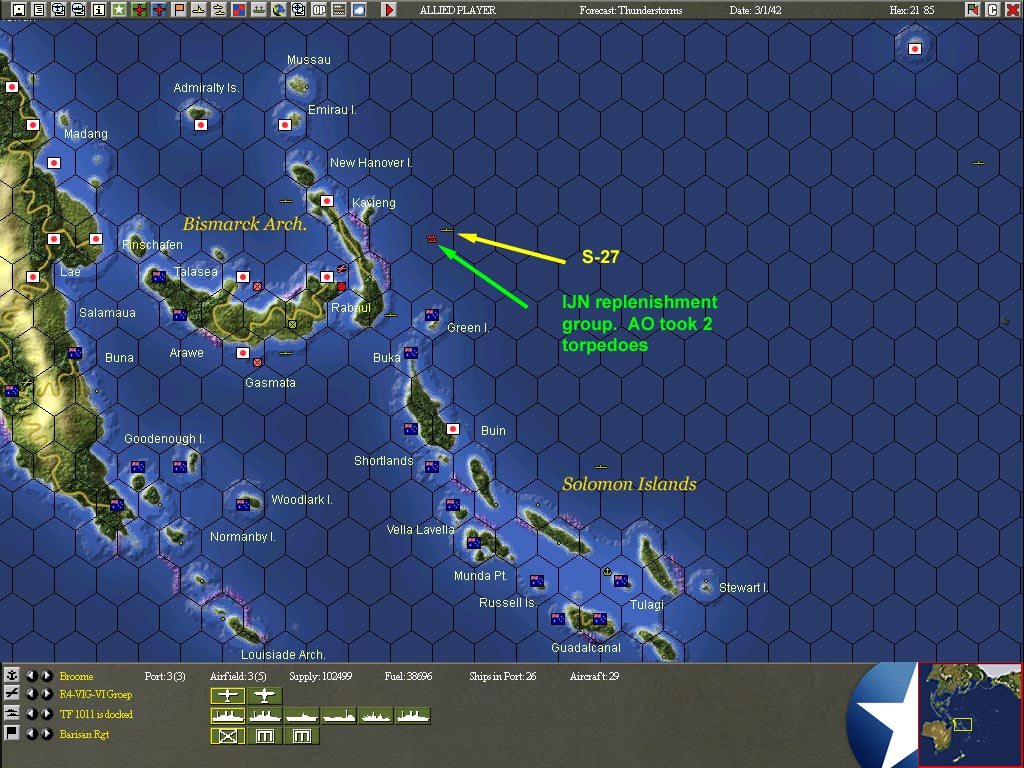This screenshot has height=768, width=1024.
Task: Click the green and red flag icon top right
Action: point(972,9)
